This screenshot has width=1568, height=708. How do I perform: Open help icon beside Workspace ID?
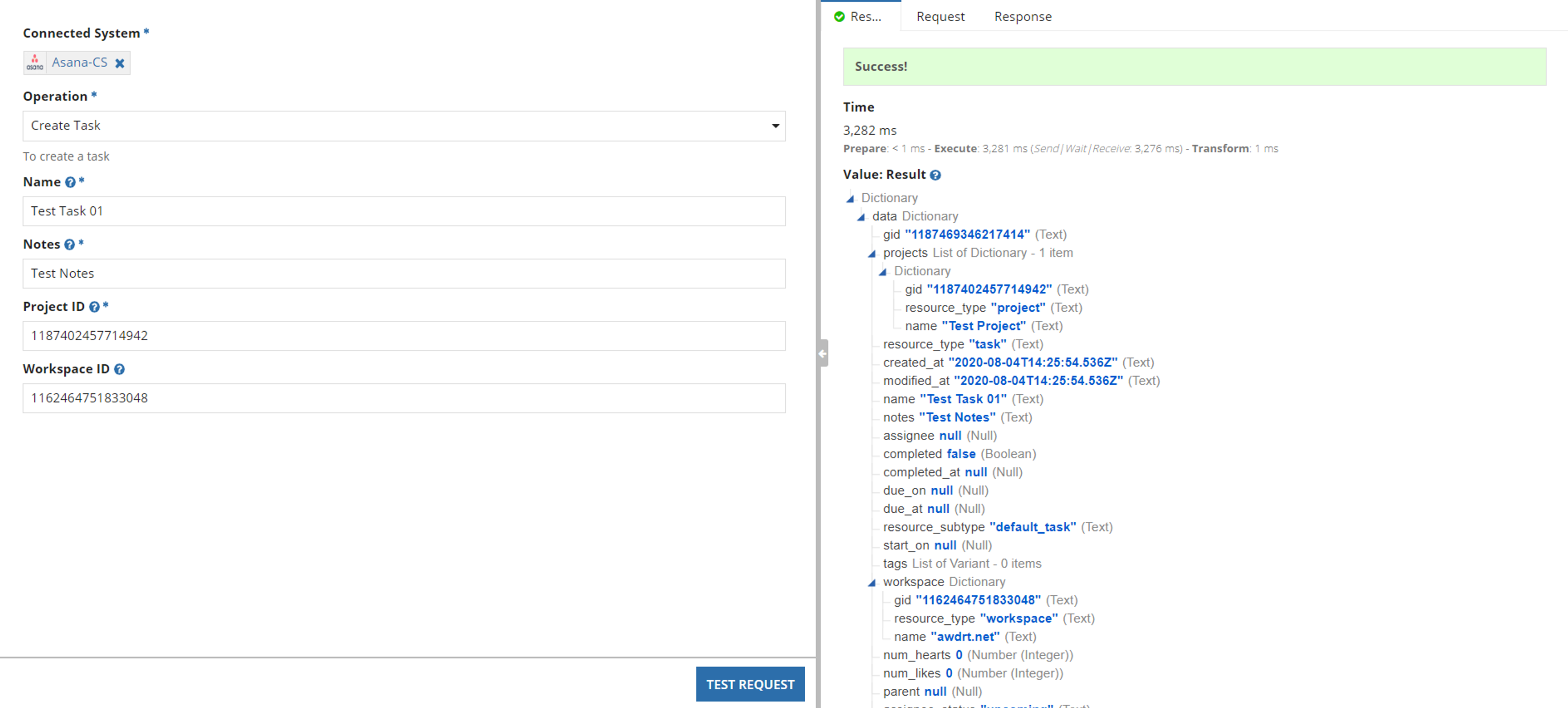119,369
